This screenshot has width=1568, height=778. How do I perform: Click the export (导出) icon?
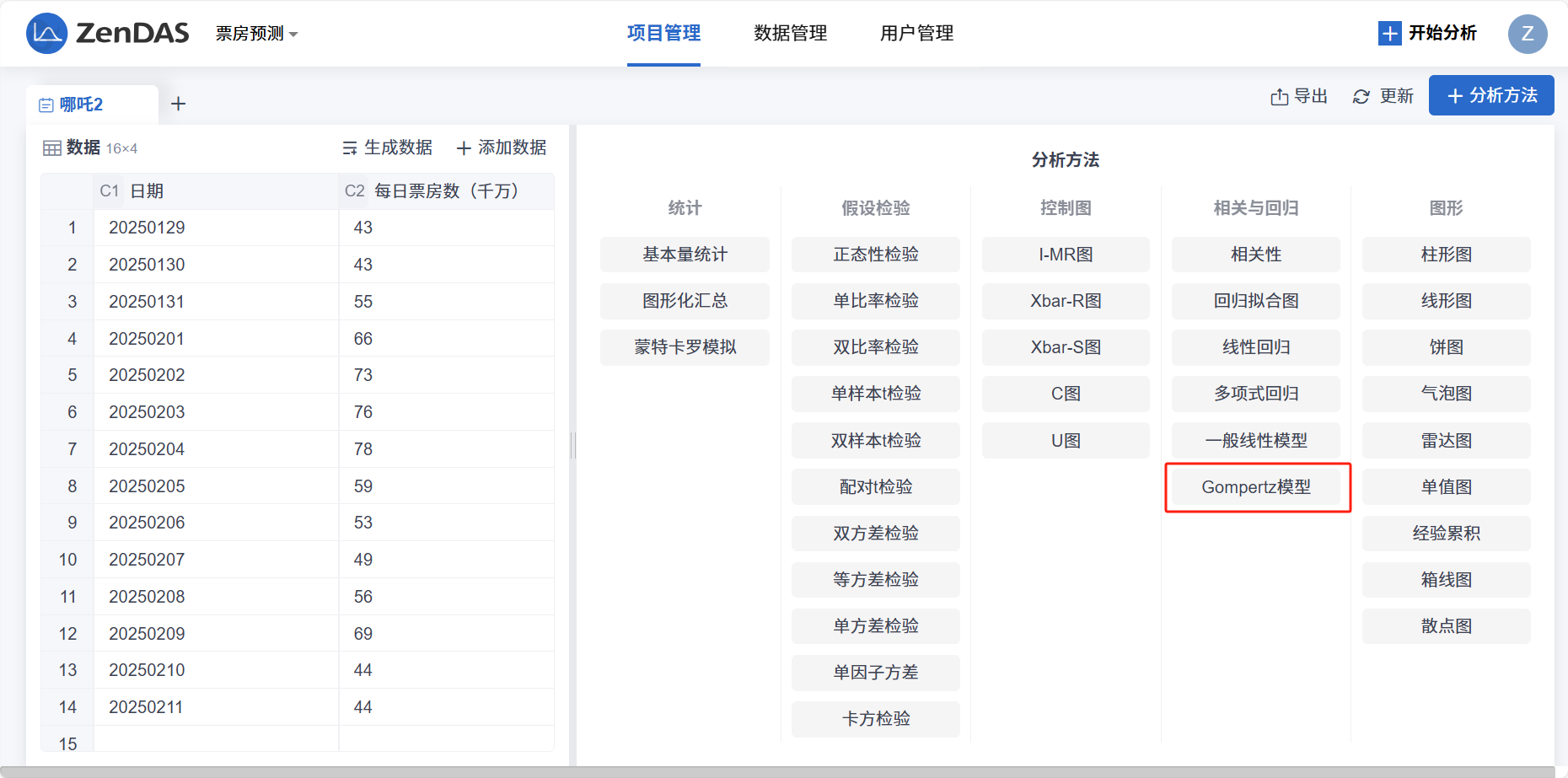pos(1279,97)
